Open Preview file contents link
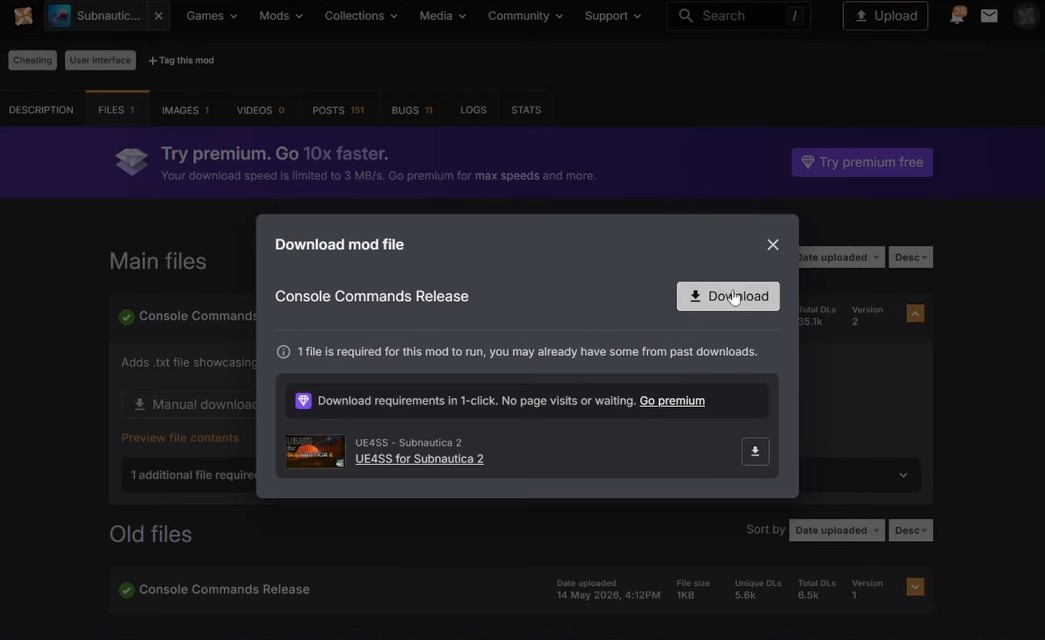 (180, 438)
